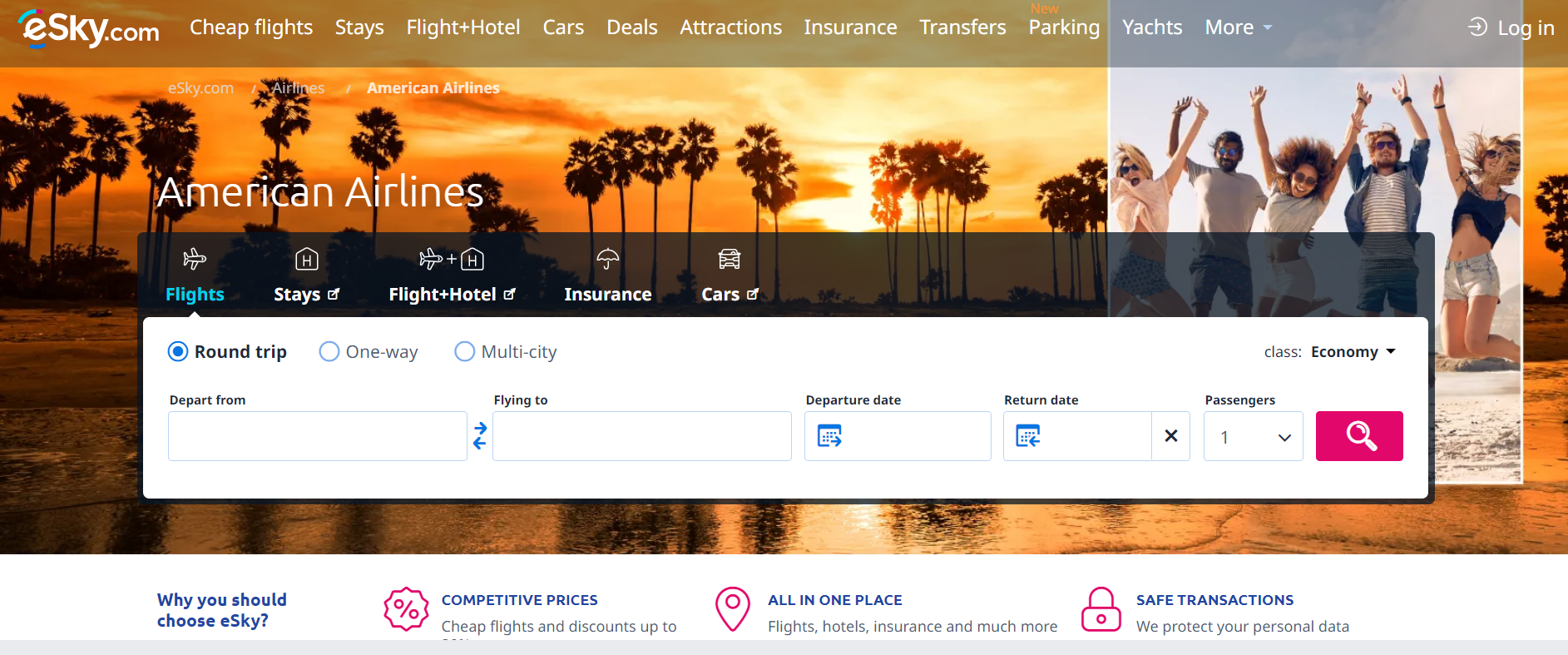
Task: Click the eSky.com logo
Action: tap(88, 28)
